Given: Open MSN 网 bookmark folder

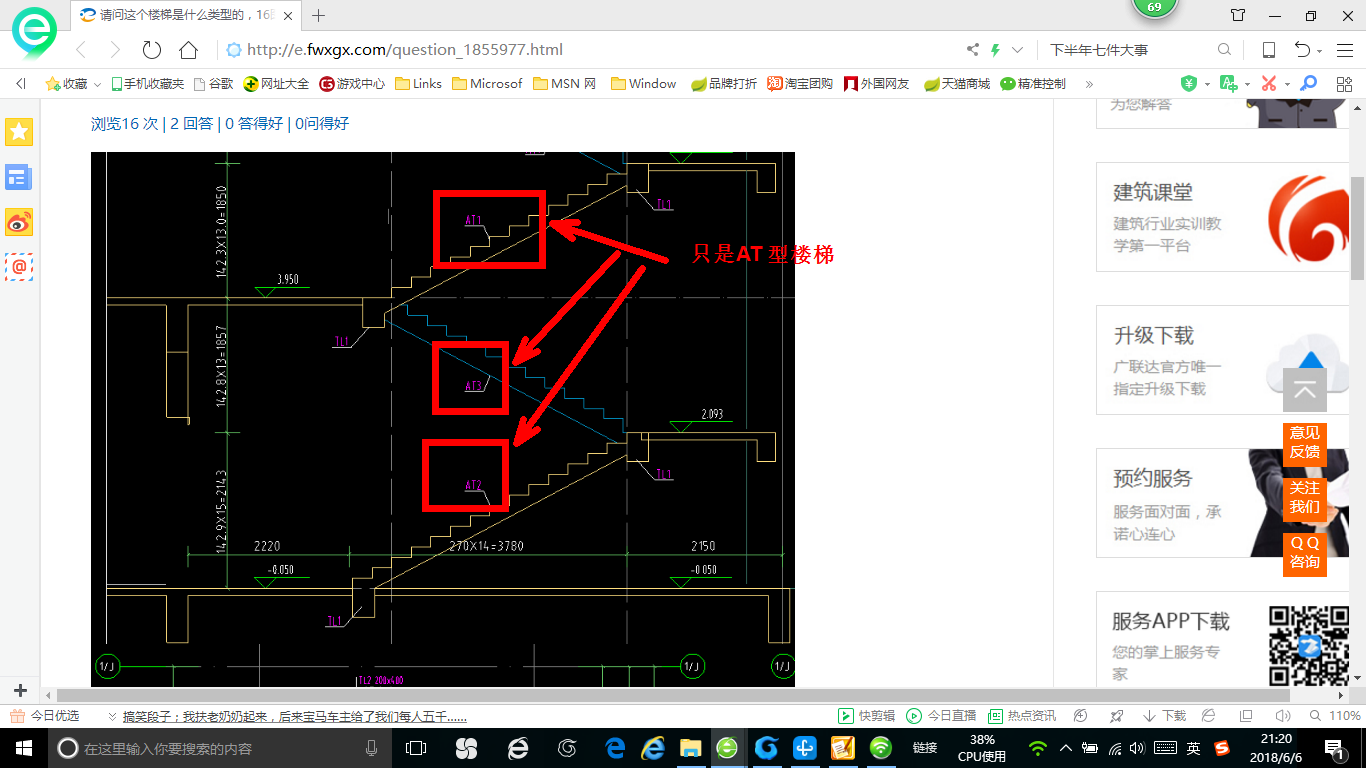Looking at the screenshot, I should (565, 84).
